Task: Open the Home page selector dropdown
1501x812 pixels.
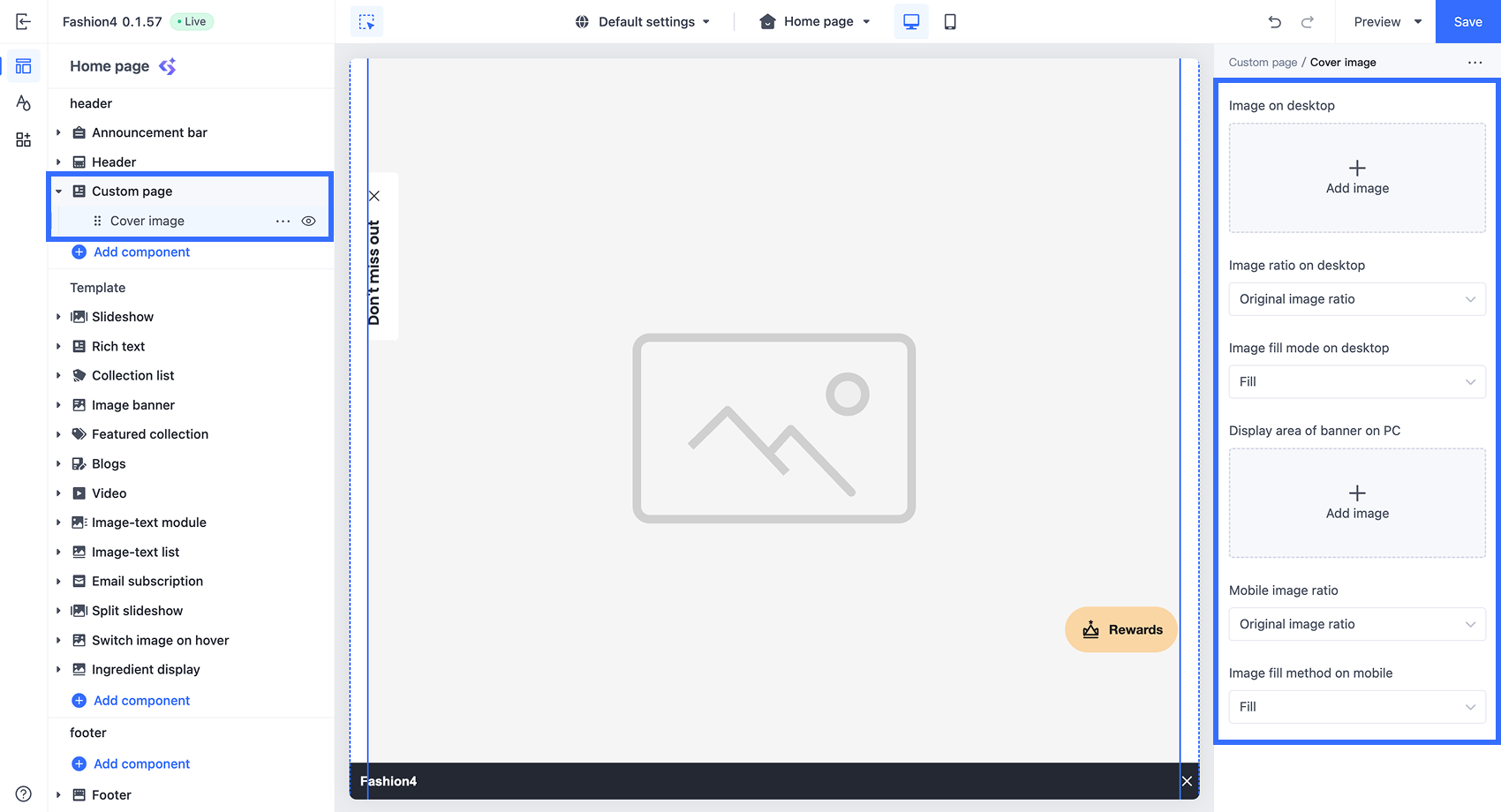Action: pos(815,22)
